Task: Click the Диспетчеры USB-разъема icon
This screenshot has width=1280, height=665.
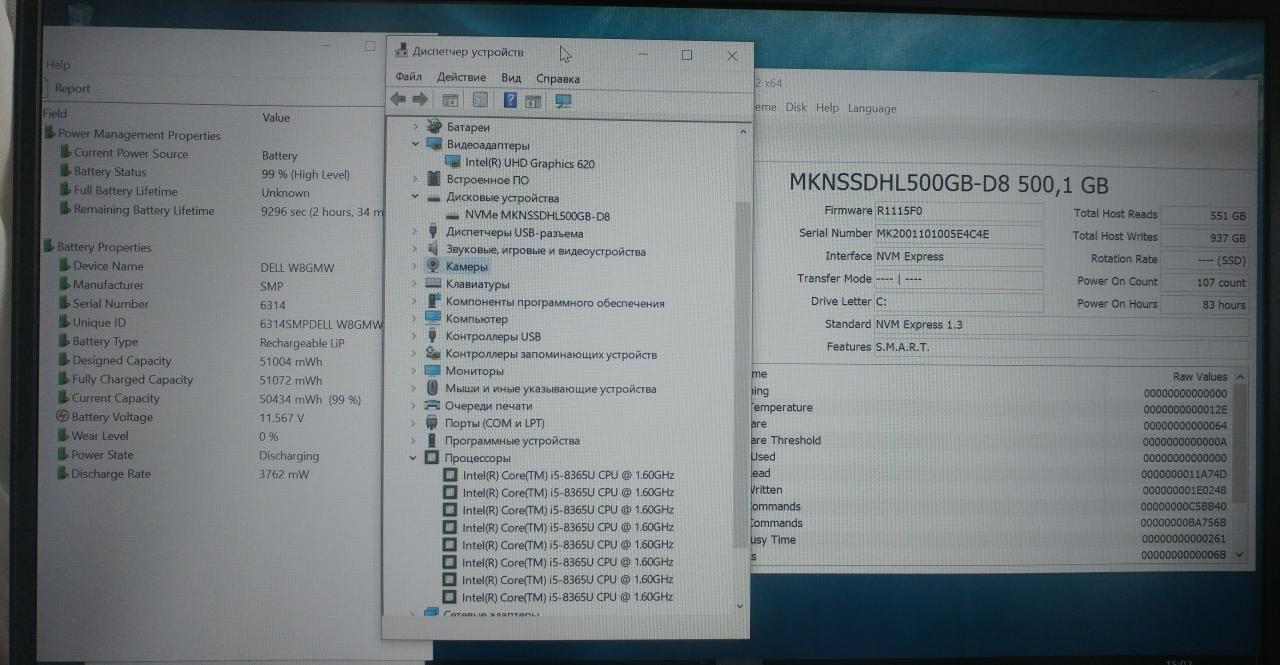Action: 434,233
